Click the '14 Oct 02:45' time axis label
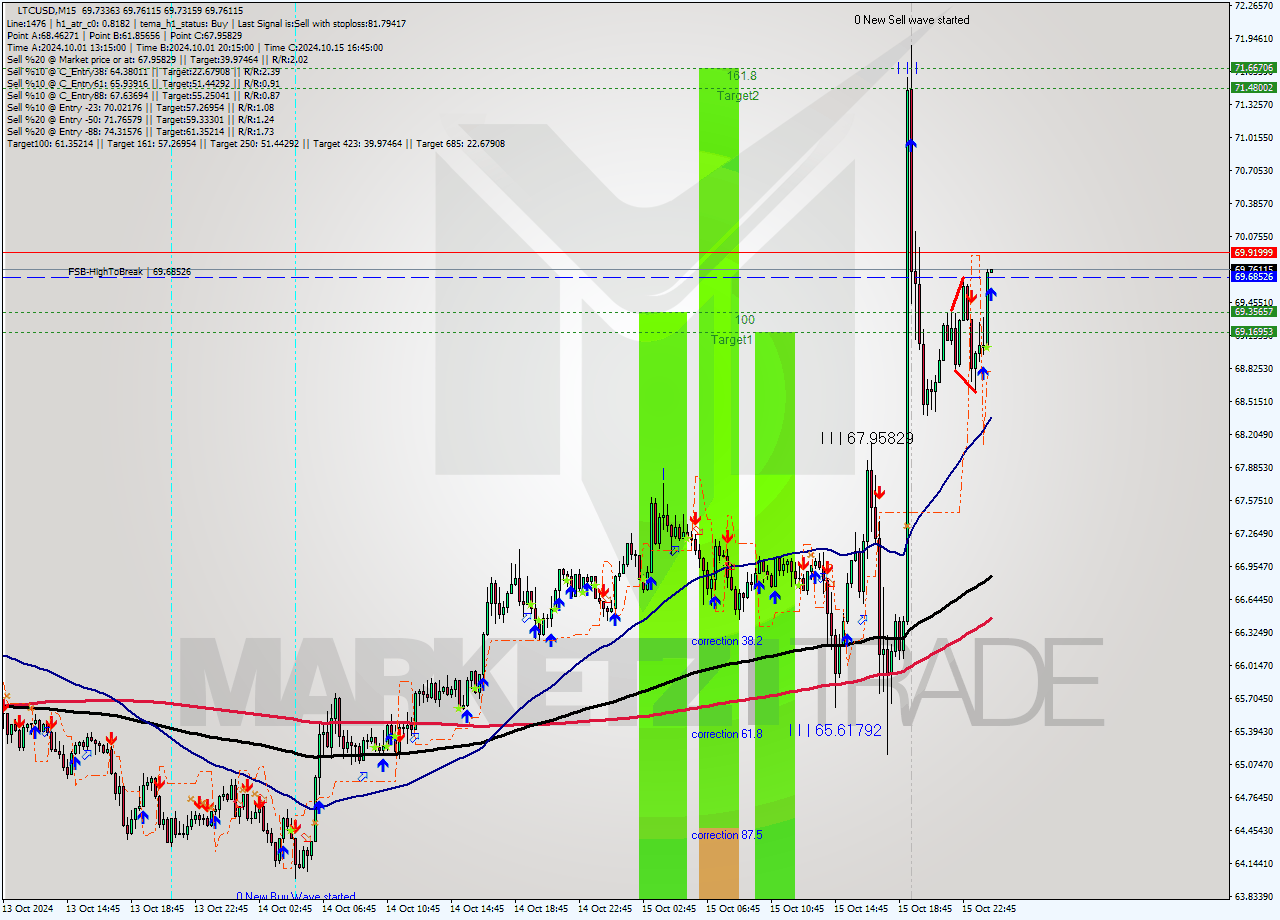This screenshot has height=920, width=1280. coord(284,909)
